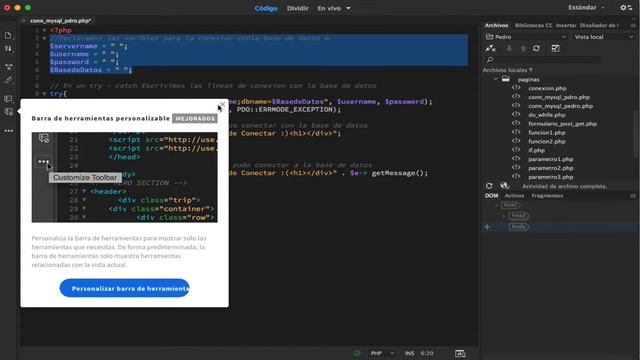Click the green status circle in status bar
This screenshot has width=640, height=360.
point(357,353)
